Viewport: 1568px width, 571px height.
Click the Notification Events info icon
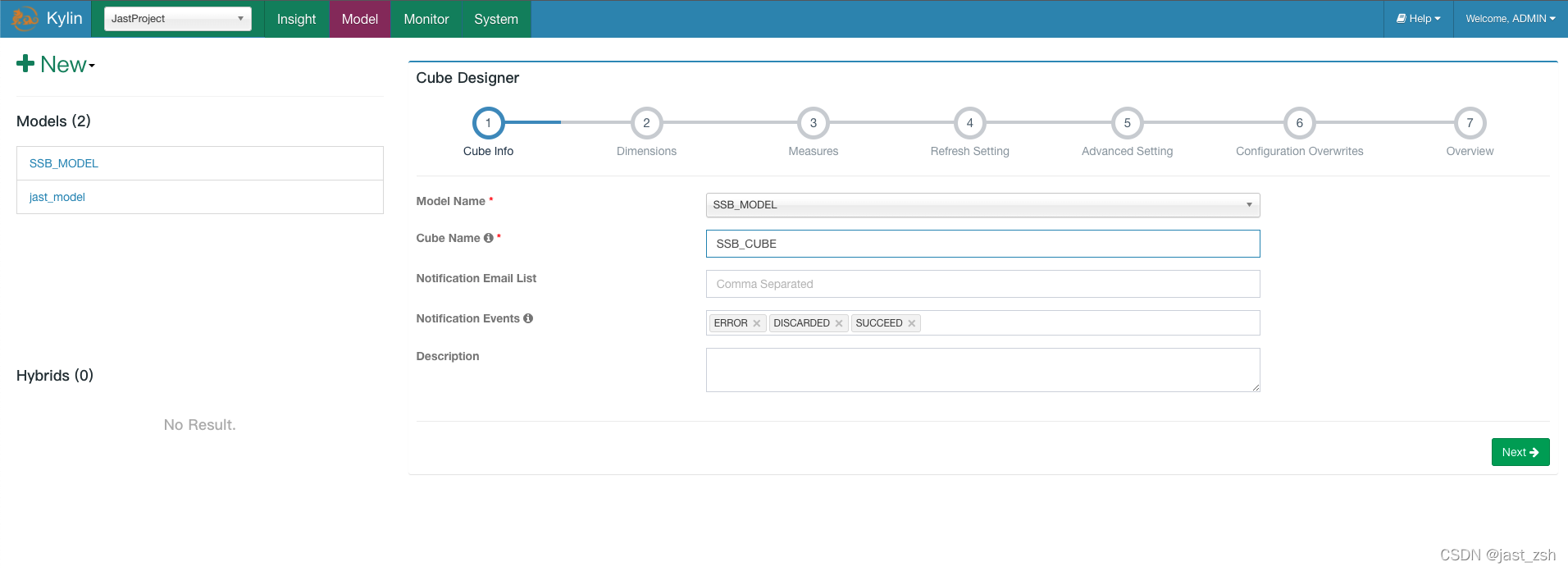click(x=528, y=318)
